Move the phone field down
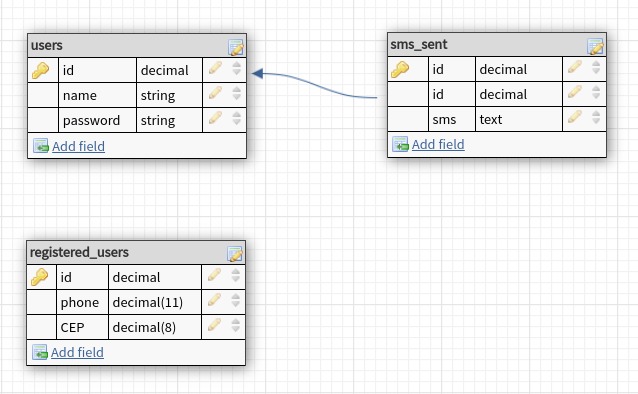 click(x=235, y=304)
